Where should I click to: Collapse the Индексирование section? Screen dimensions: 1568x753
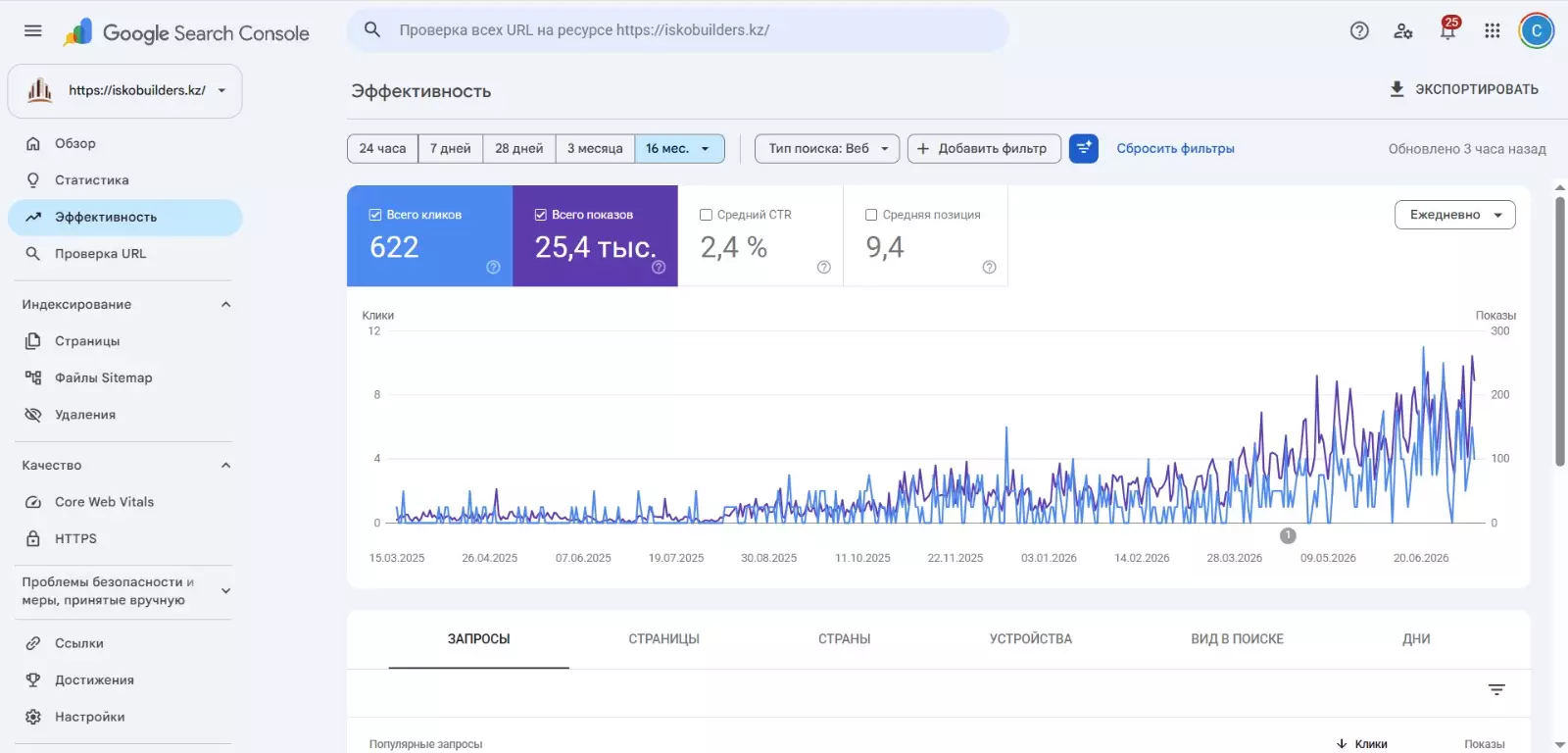pos(226,305)
